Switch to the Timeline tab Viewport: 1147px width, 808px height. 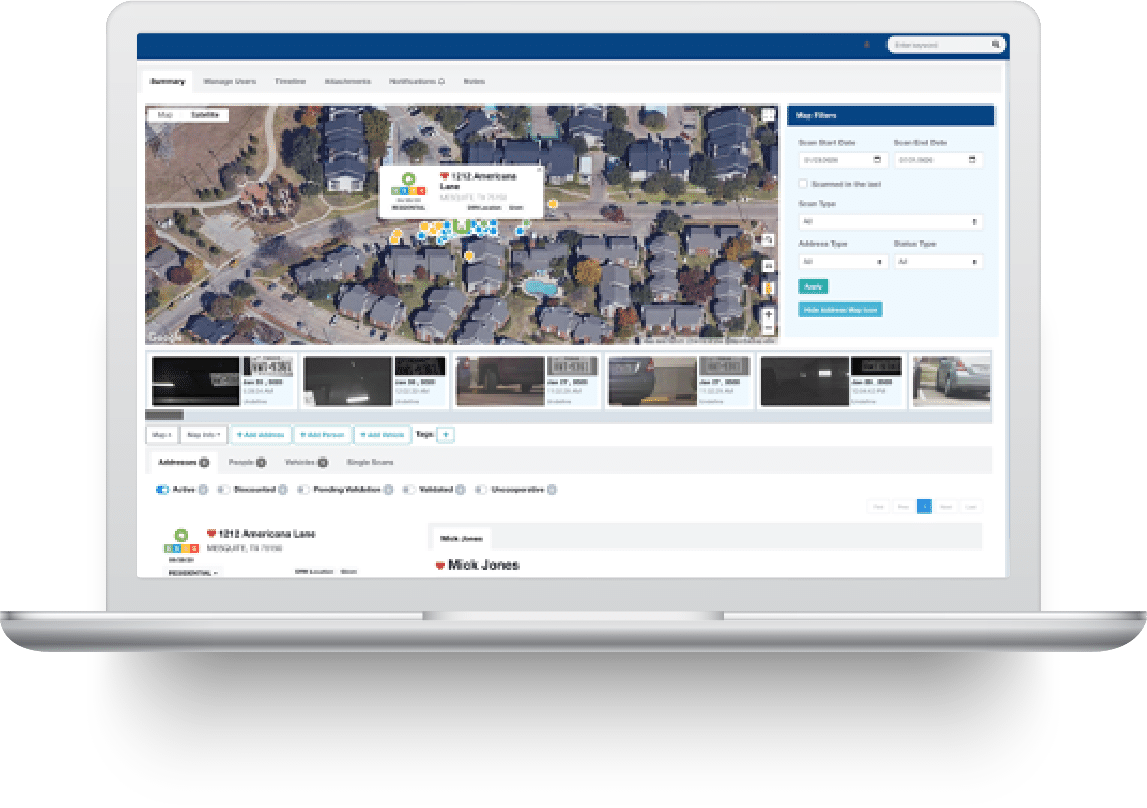(290, 81)
